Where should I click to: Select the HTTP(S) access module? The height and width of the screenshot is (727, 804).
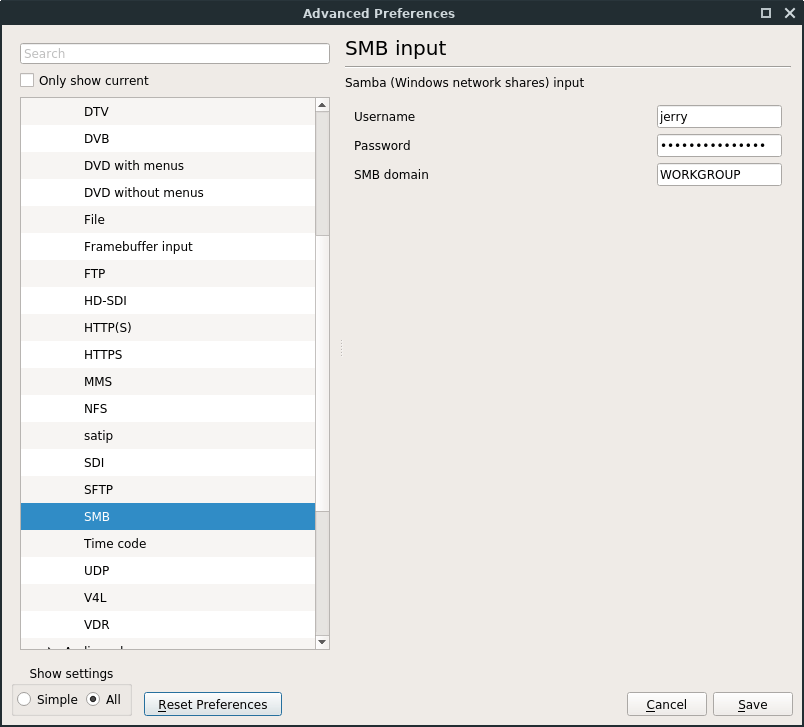point(108,328)
